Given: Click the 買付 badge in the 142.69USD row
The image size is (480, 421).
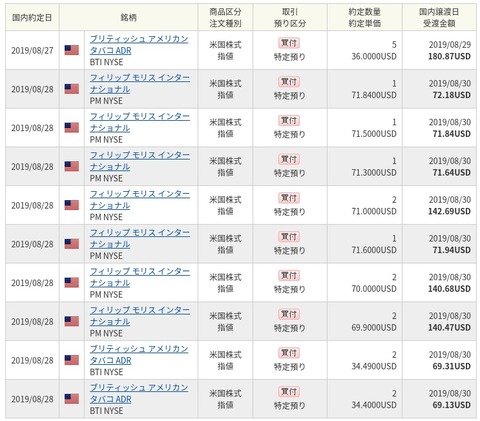Looking at the screenshot, I should [x=289, y=198].
